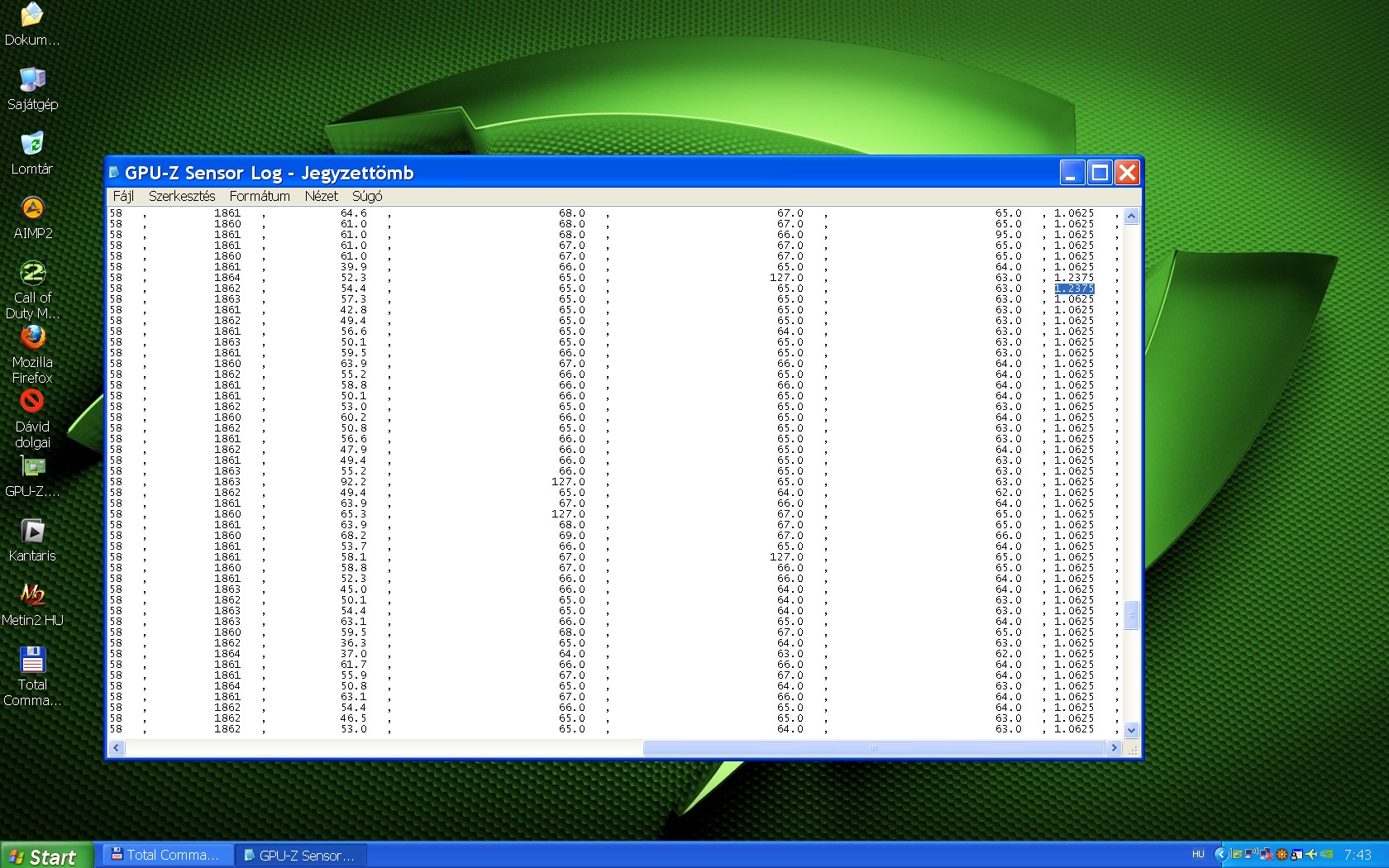Click the horizontal scrollbar thumb
The image size is (1389, 868).
874,748
